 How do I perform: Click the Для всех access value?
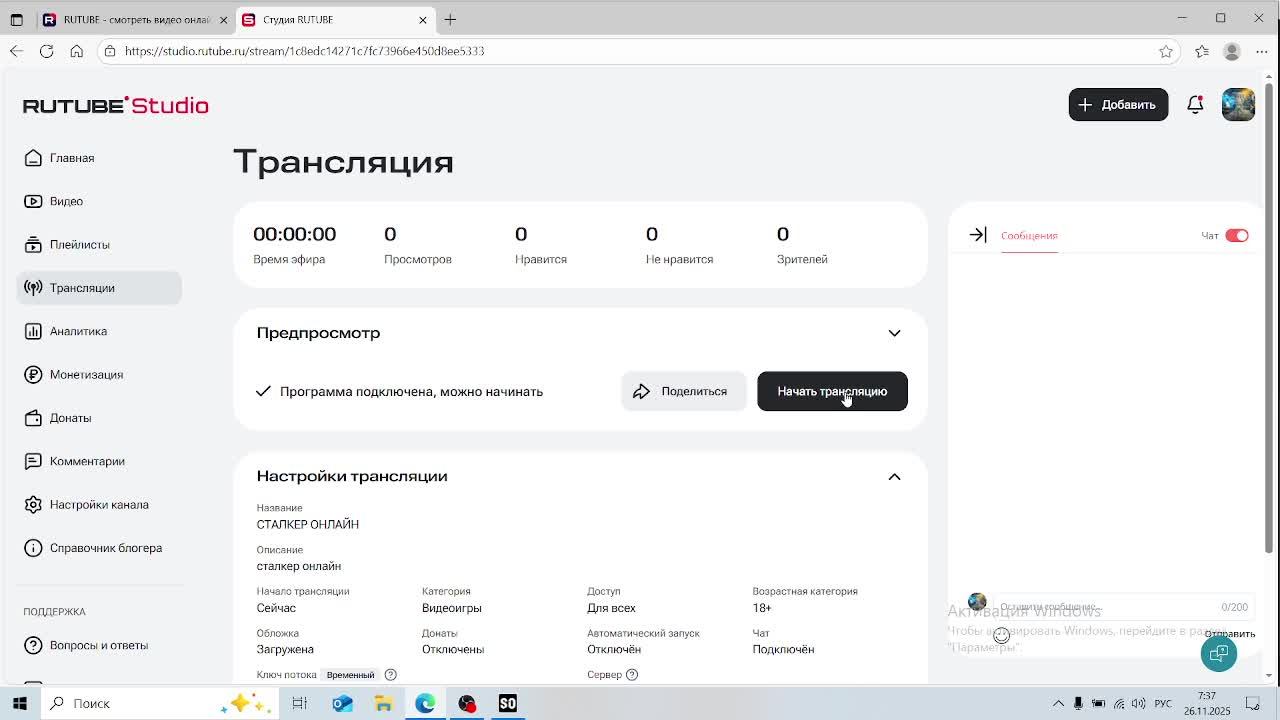click(x=611, y=608)
